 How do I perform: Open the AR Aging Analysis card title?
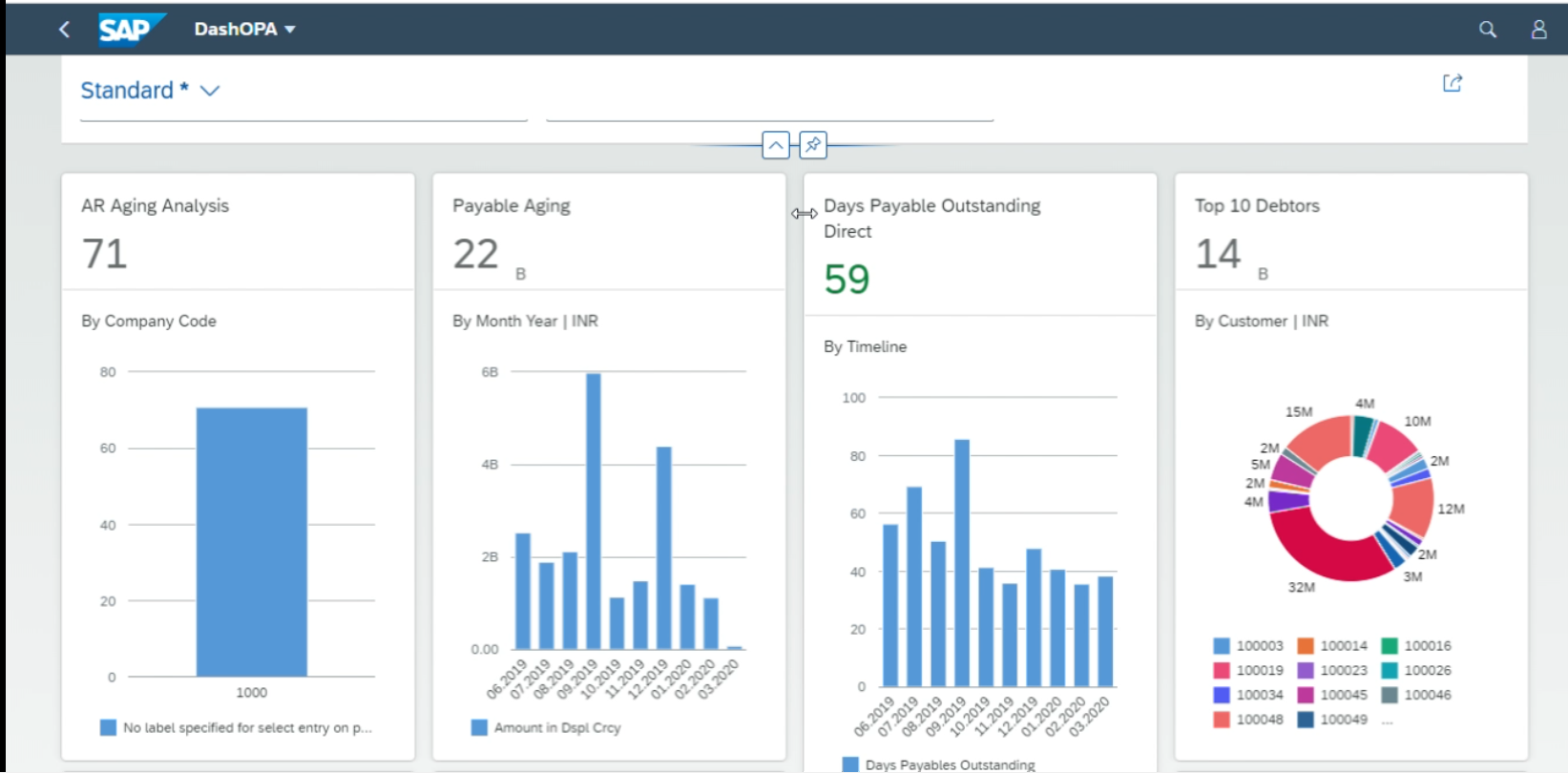(x=155, y=205)
